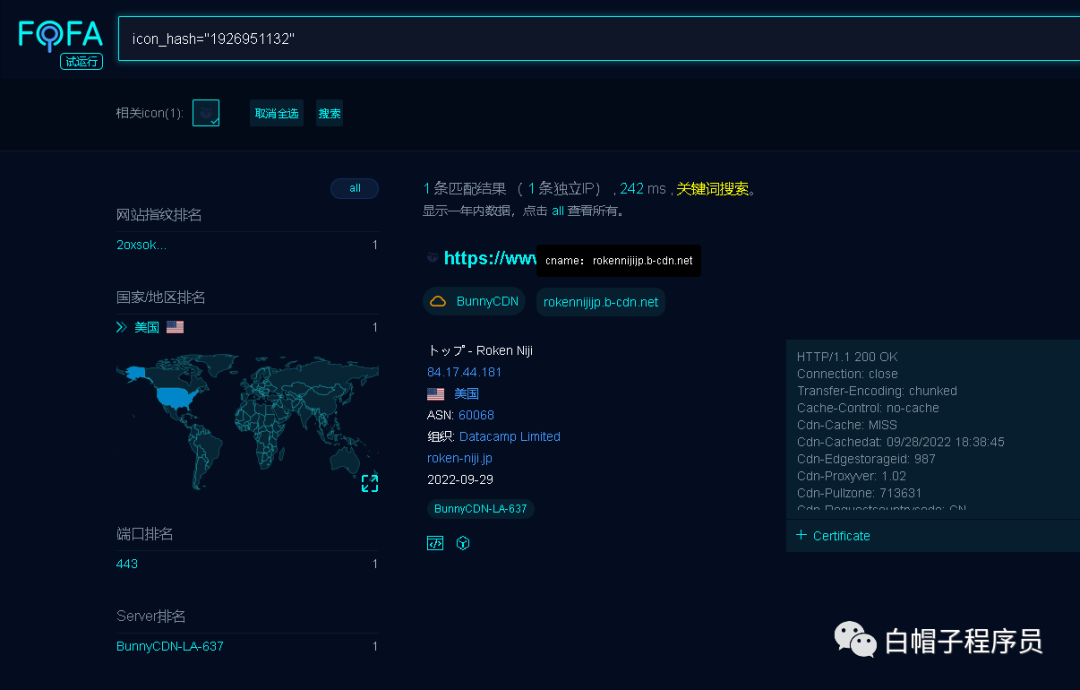The width and height of the screenshot is (1080, 690).
Task: Filter by port 443
Action: point(127,563)
